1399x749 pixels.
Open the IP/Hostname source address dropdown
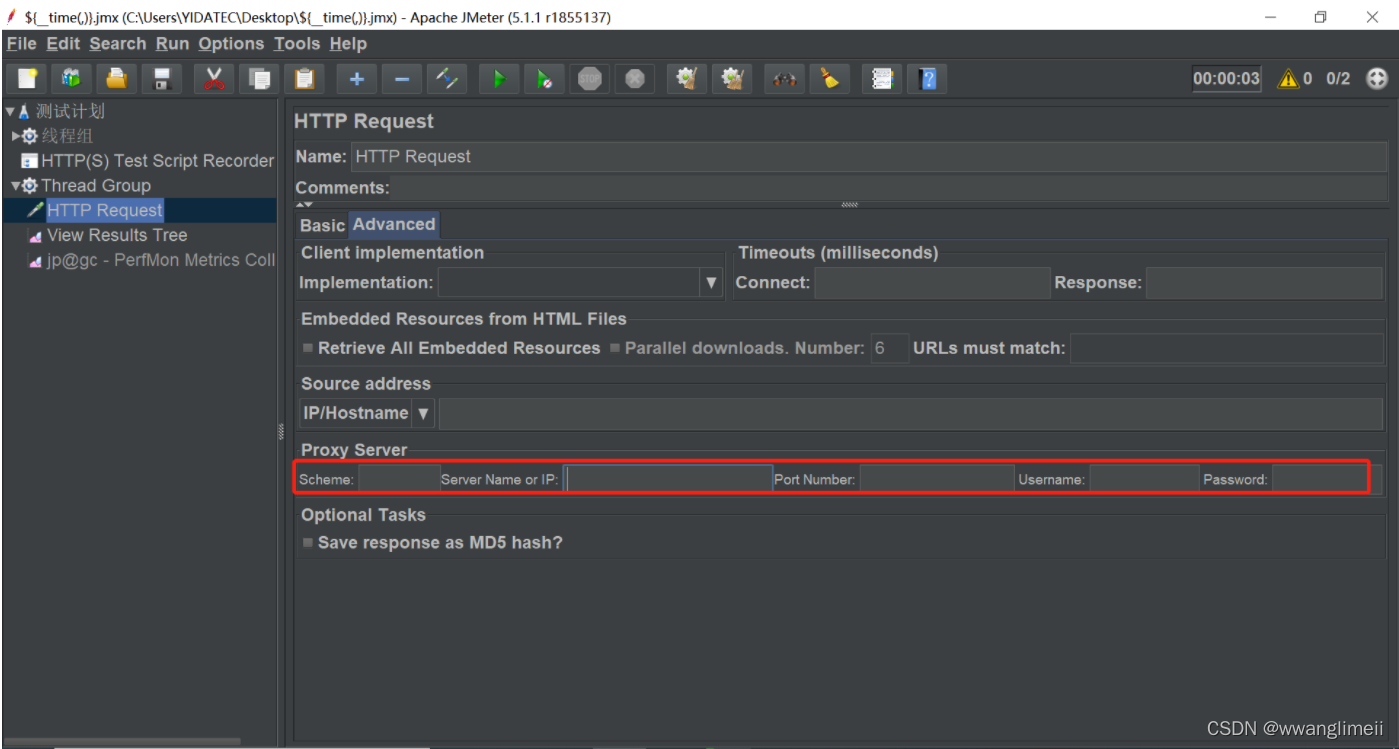pos(423,413)
